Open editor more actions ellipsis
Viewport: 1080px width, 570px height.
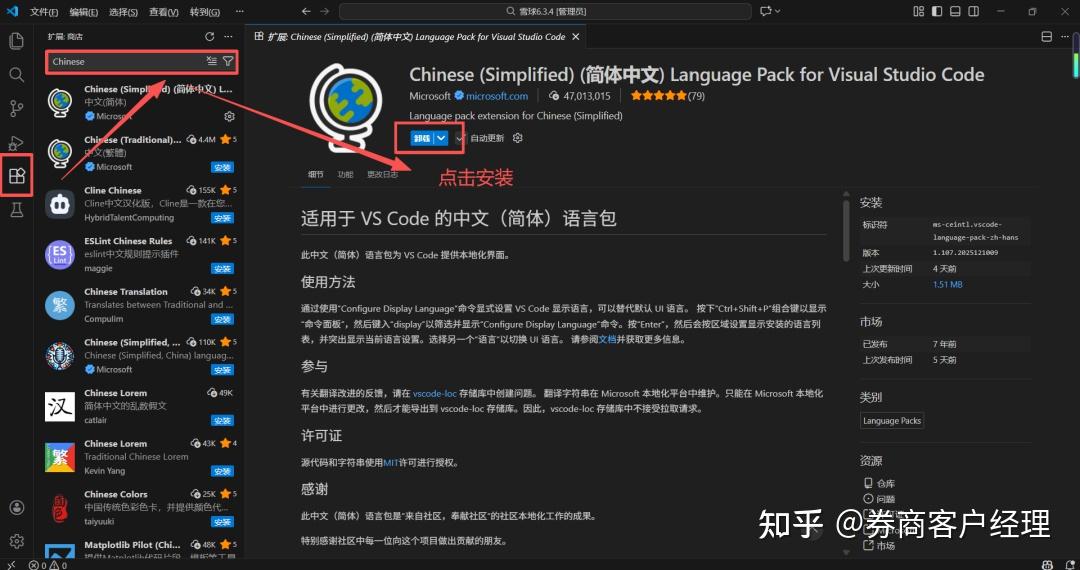1066,36
